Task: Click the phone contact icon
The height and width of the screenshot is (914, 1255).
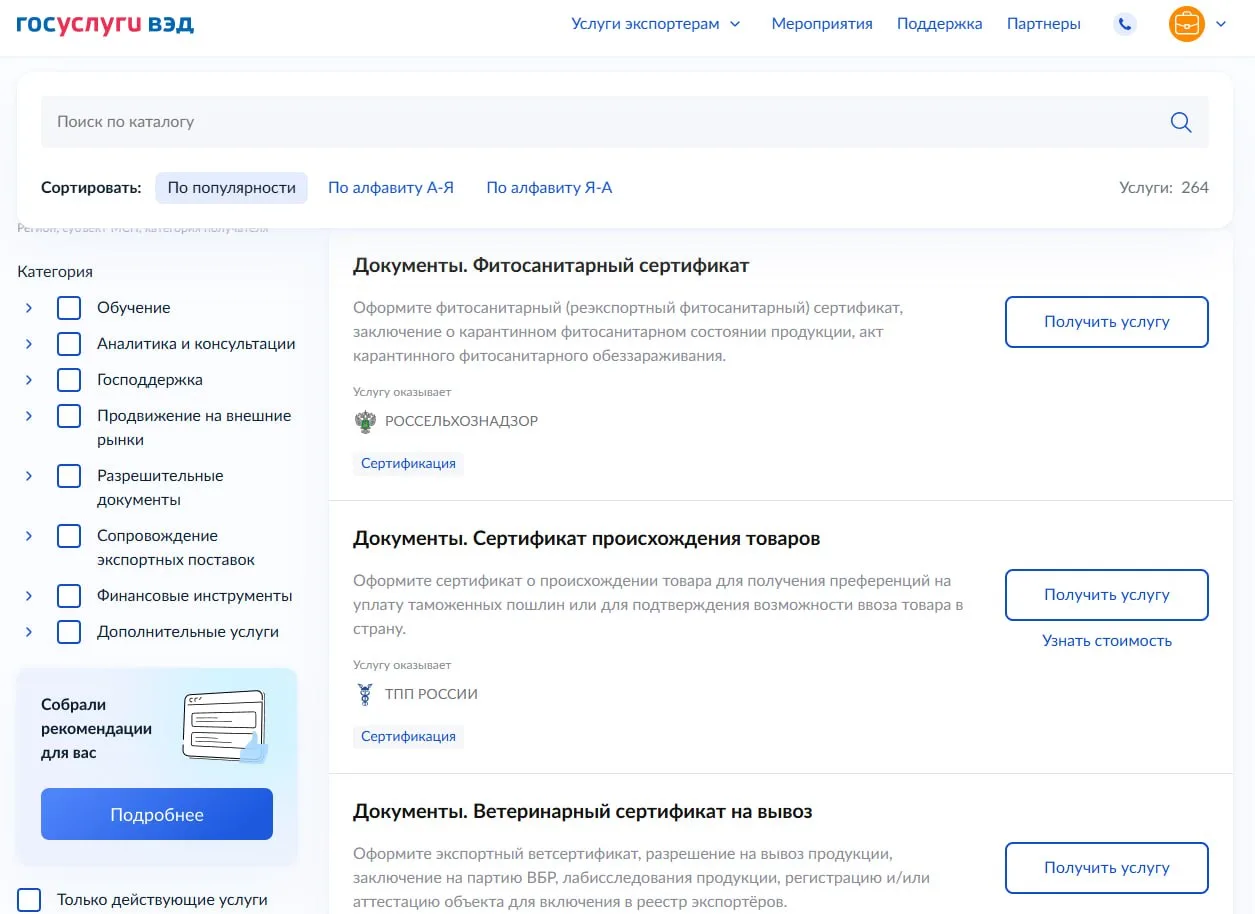Action: point(1125,24)
